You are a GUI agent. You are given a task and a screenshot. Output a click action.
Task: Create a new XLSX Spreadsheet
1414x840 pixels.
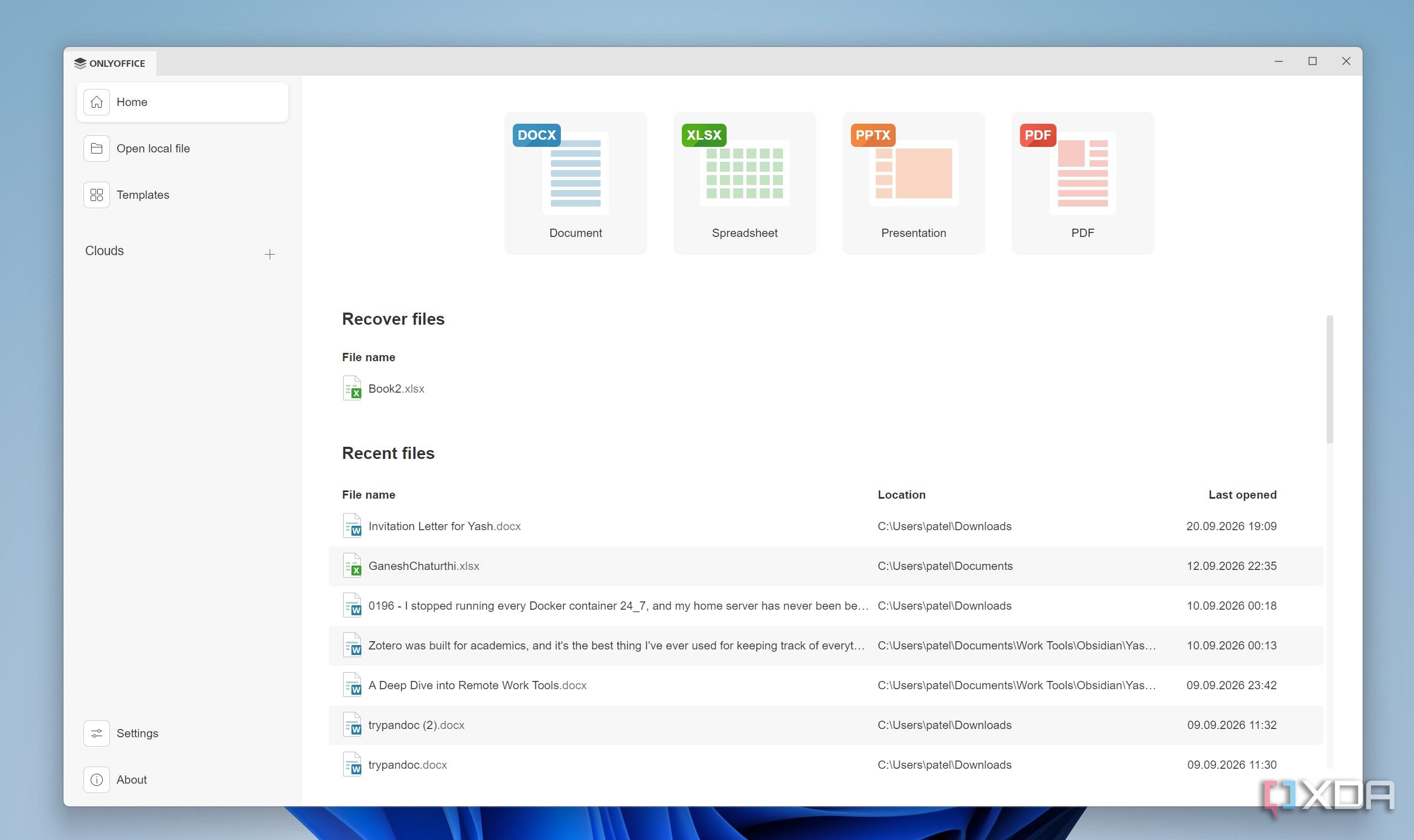click(745, 183)
